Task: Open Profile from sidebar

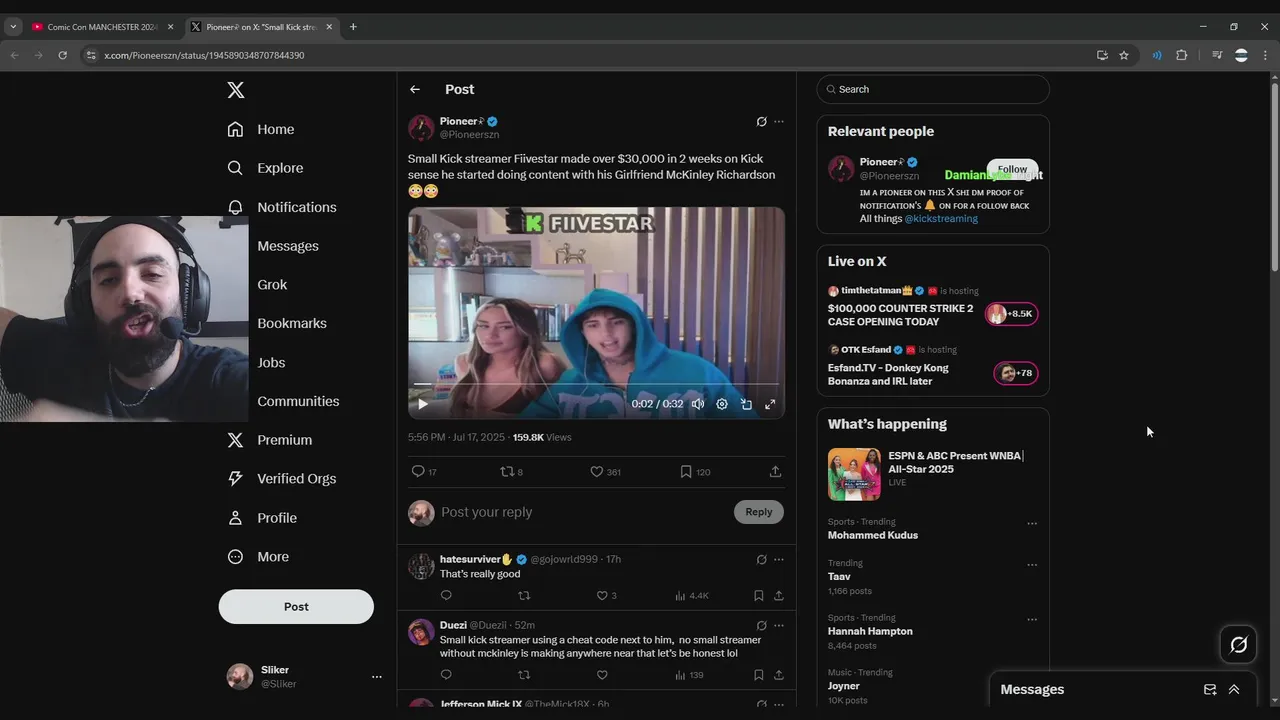Action: coord(261,518)
